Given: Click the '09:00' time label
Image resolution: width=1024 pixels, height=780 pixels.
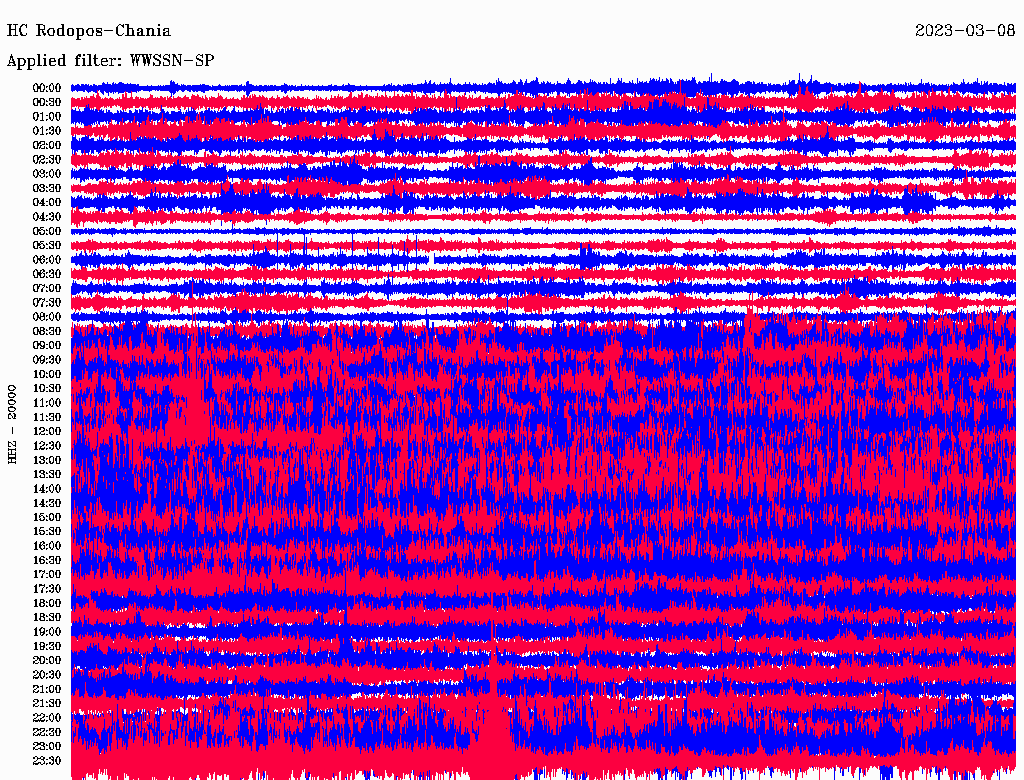Looking at the screenshot, I should pyautogui.click(x=47, y=346).
